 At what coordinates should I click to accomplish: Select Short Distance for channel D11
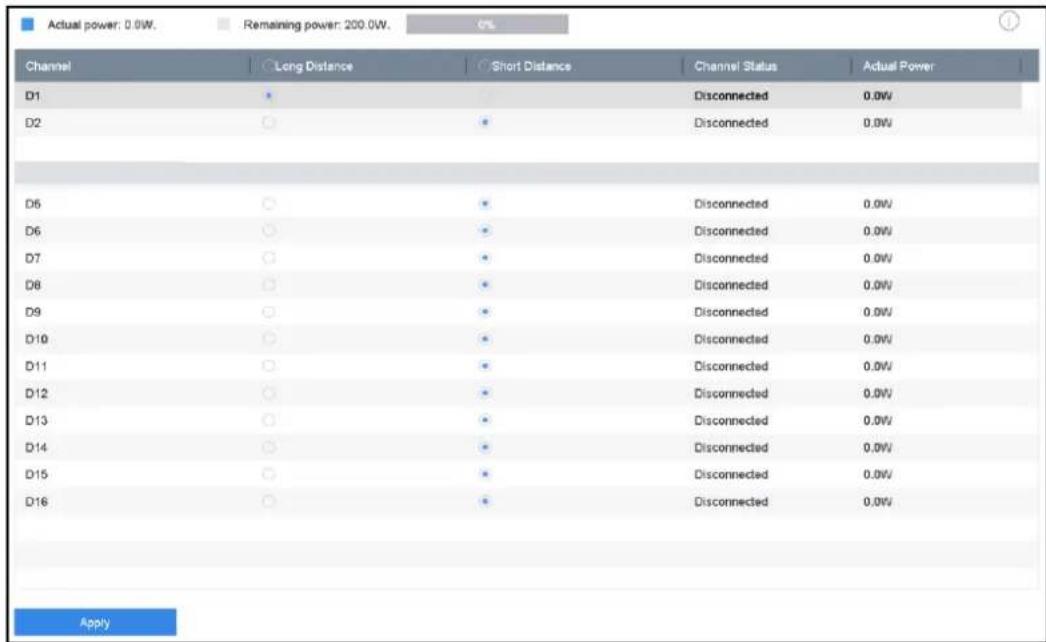485,366
